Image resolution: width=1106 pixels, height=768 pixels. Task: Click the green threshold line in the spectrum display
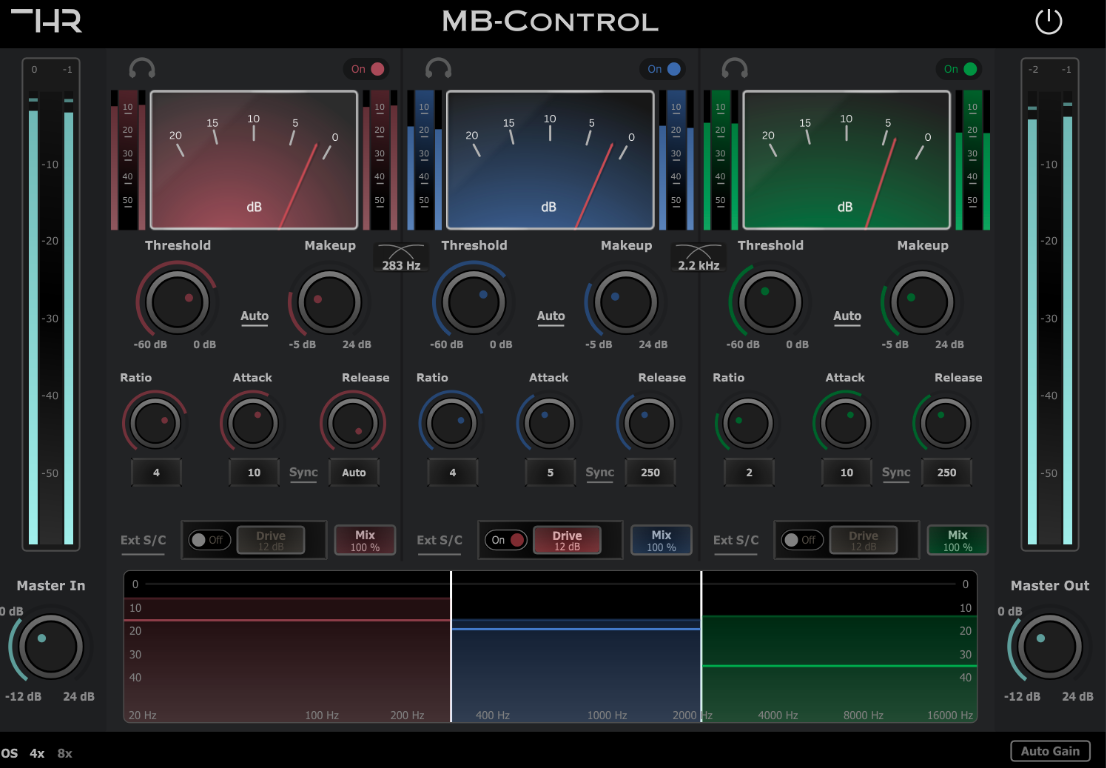[839, 666]
